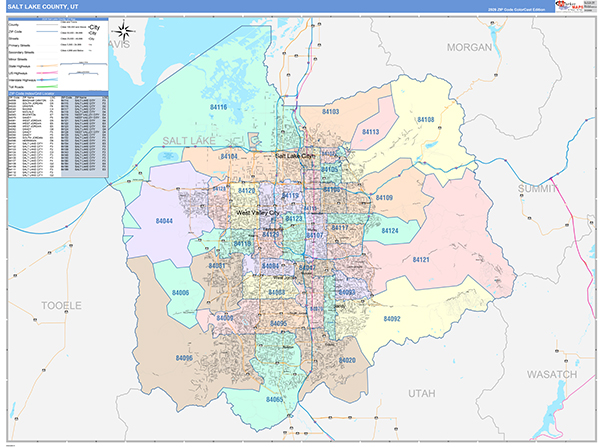Viewport: 600px width, 447px height.
Task: Click ZIP label 84103 on the map
Action: click(x=331, y=112)
